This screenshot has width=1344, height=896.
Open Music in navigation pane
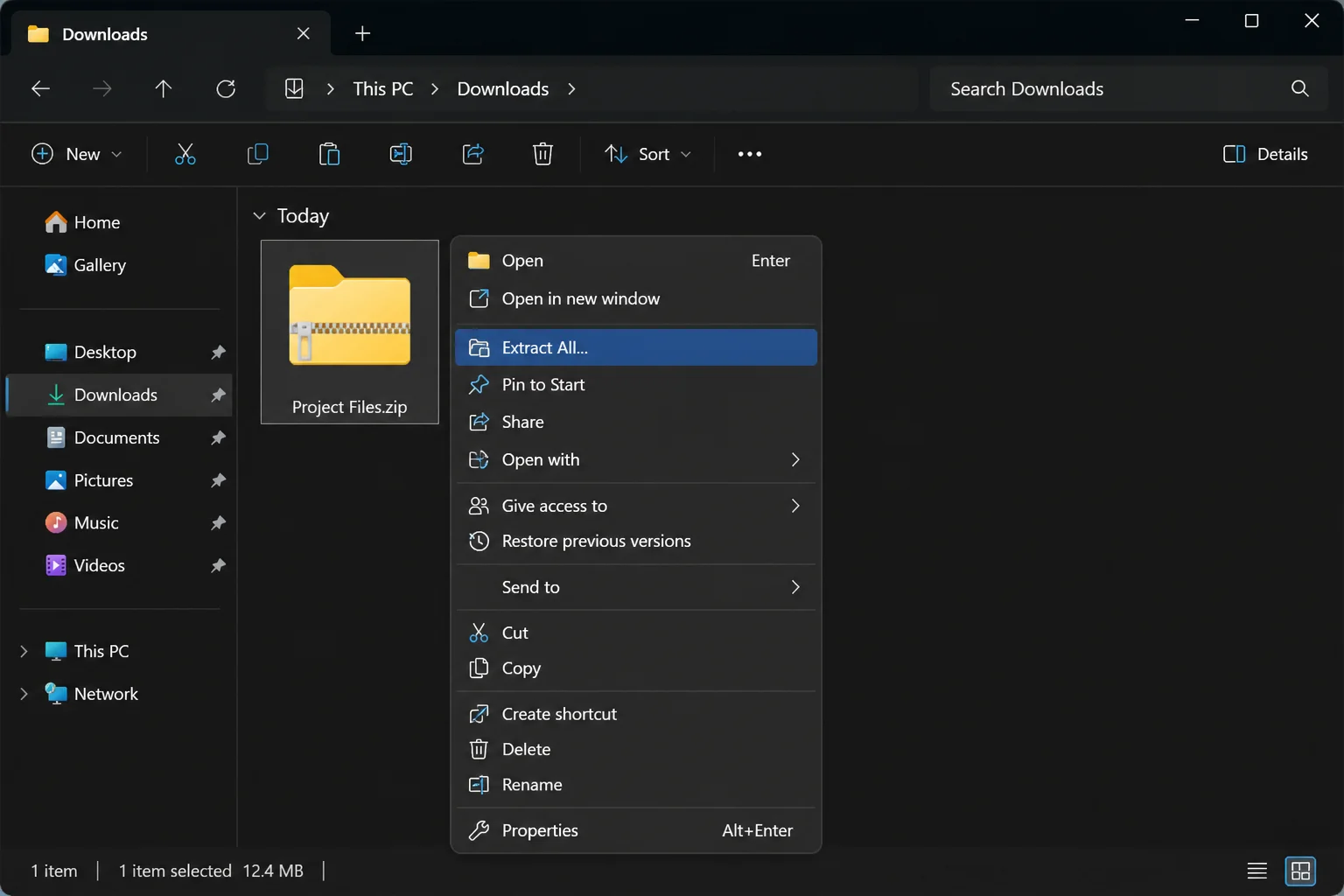click(x=119, y=522)
